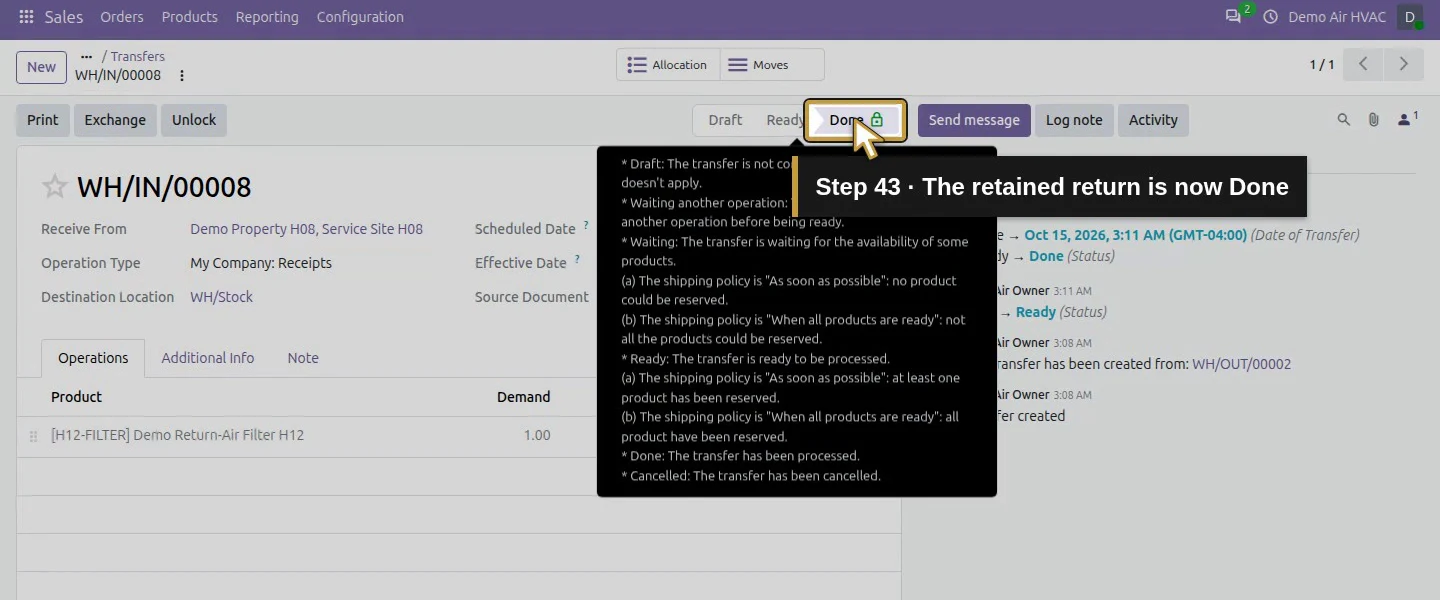
Task: Go back to Transfers breadcrumb
Action: coord(138,57)
